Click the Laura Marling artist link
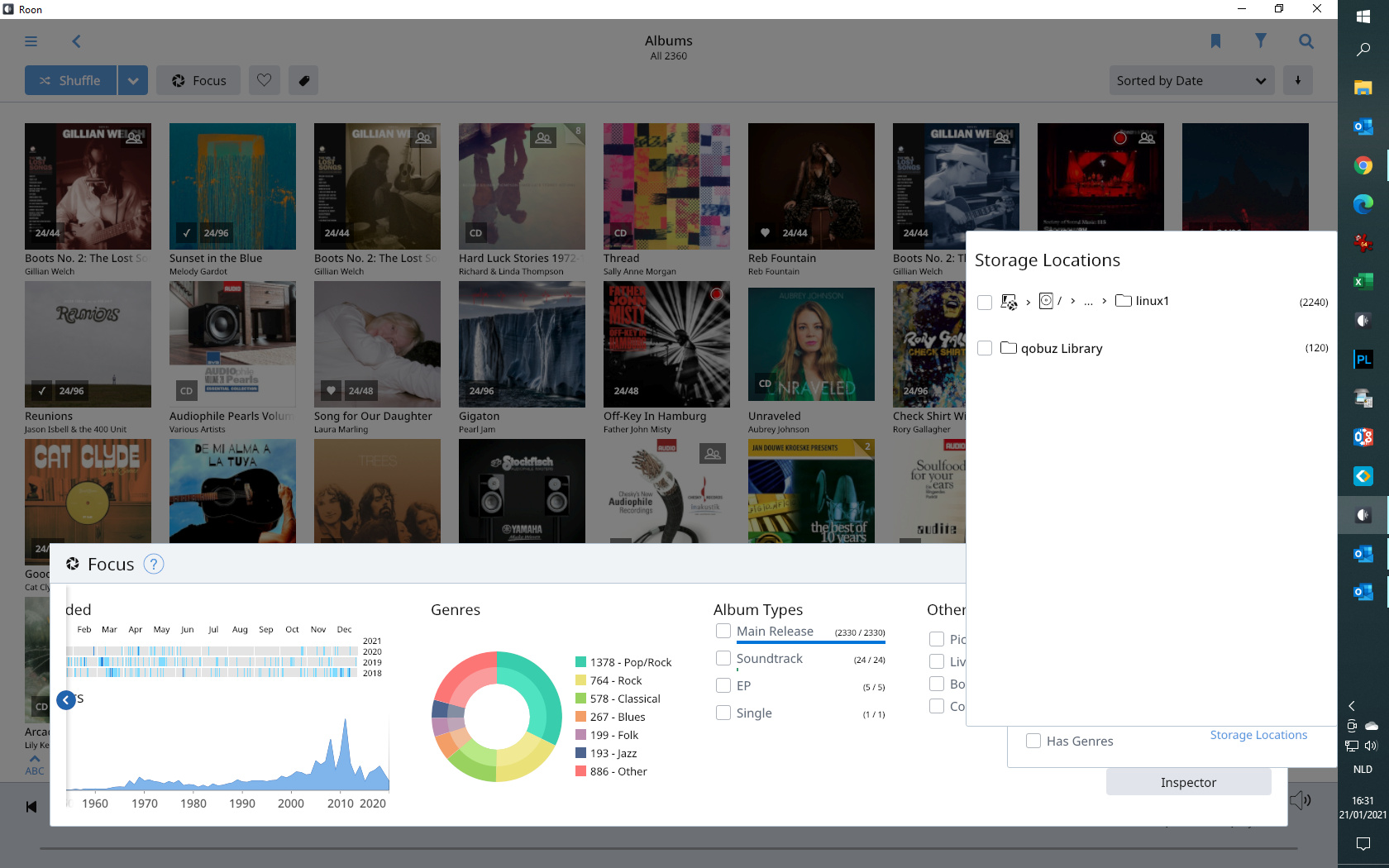1389x868 pixels. click(x=341, y=430)
